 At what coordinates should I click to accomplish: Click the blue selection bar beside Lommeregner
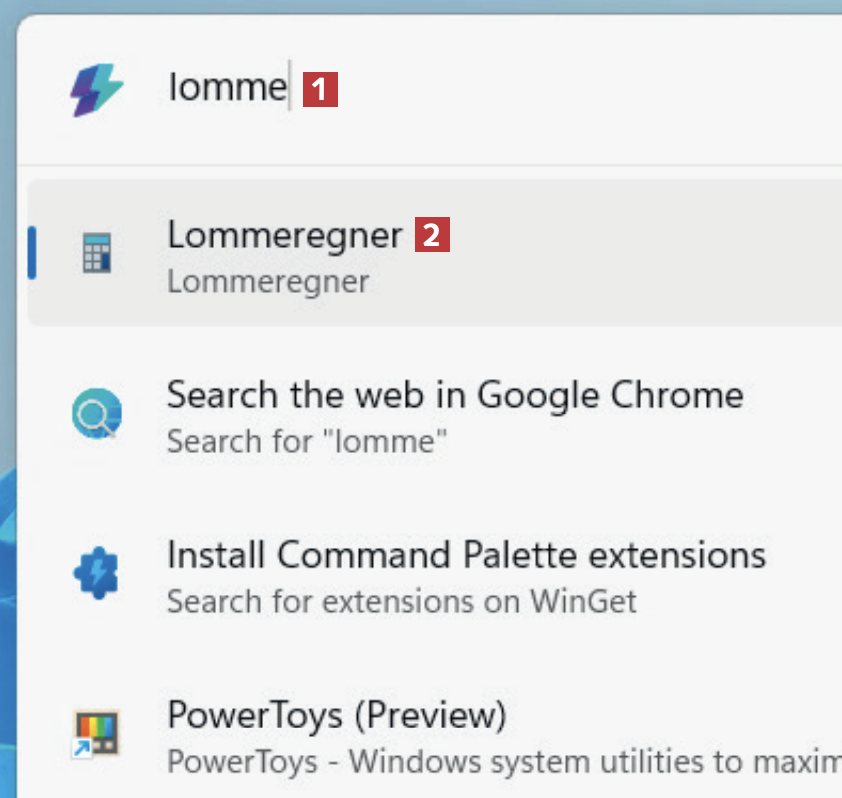coord(33,253)
